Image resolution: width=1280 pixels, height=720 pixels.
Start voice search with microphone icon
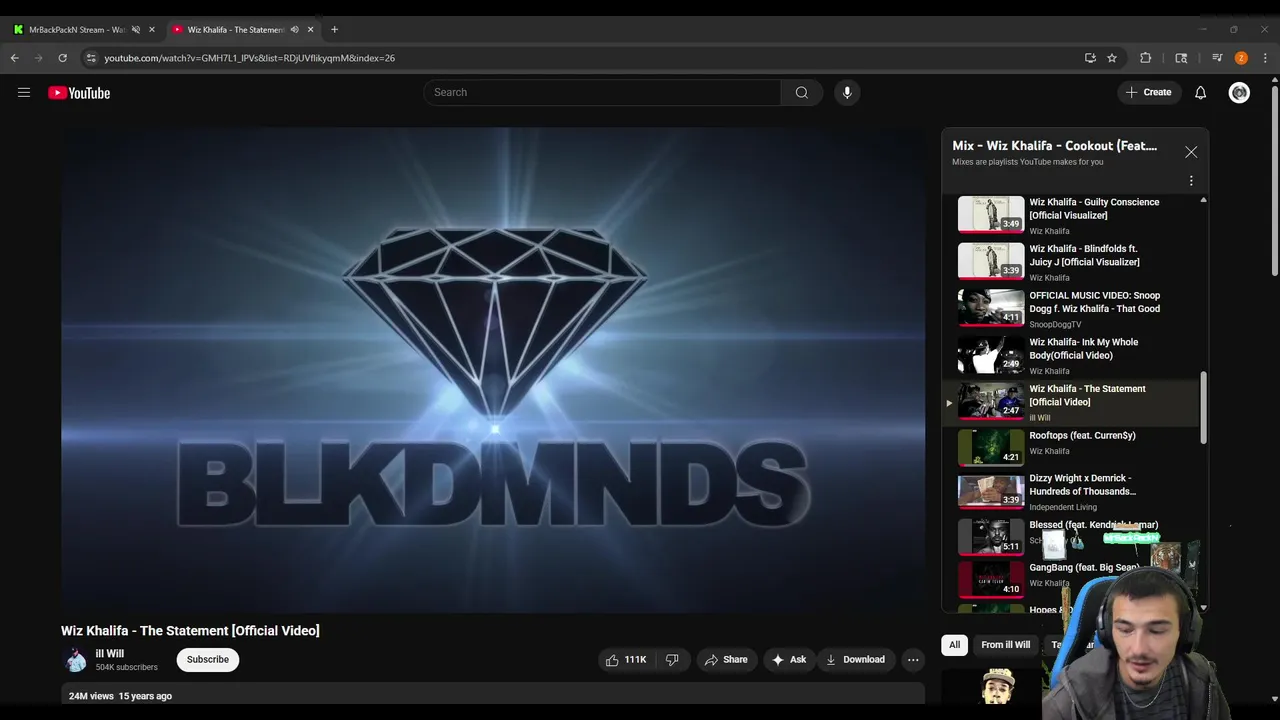tap(847, 92)
